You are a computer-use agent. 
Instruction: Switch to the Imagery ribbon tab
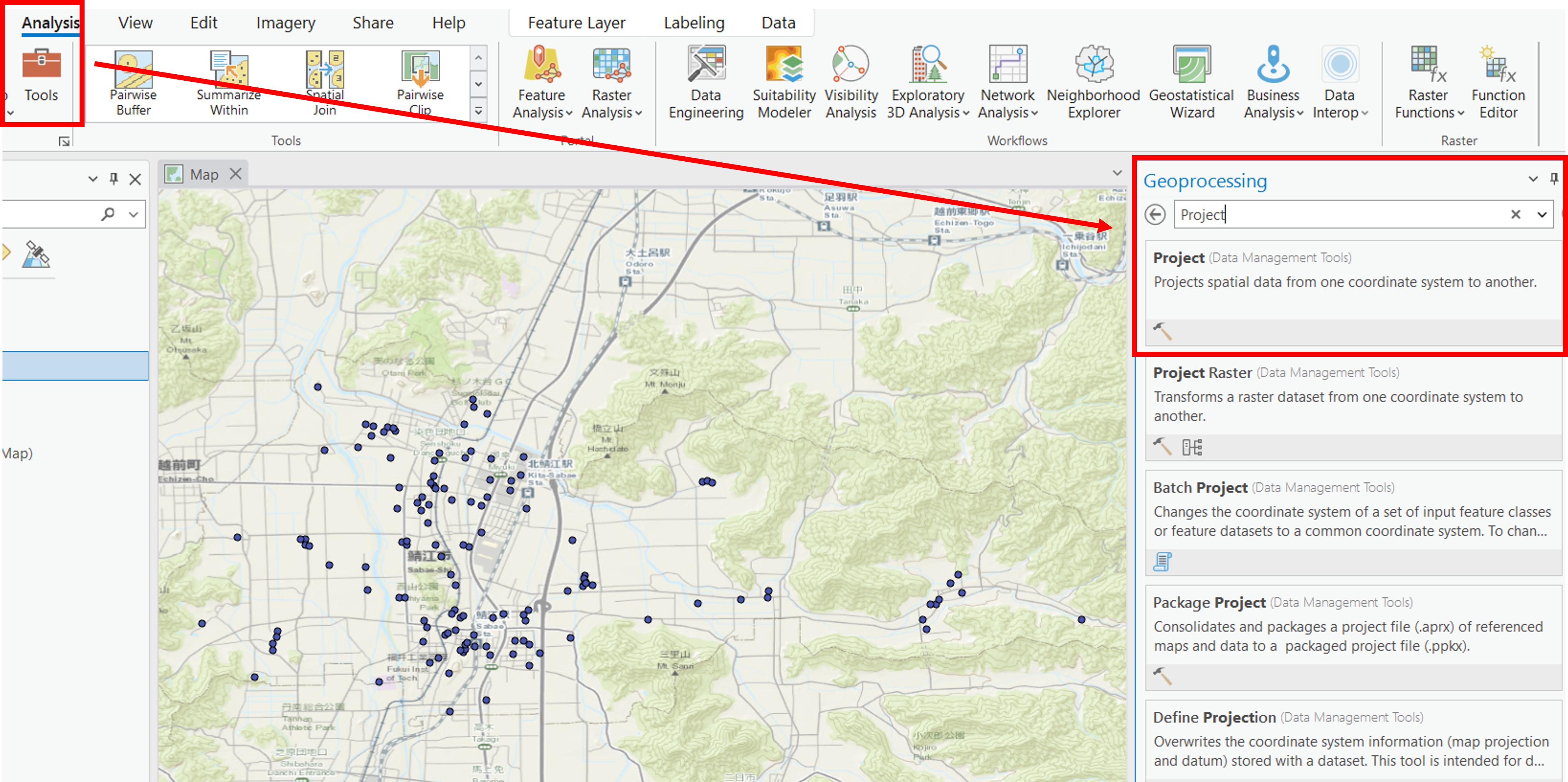[286, 22]
